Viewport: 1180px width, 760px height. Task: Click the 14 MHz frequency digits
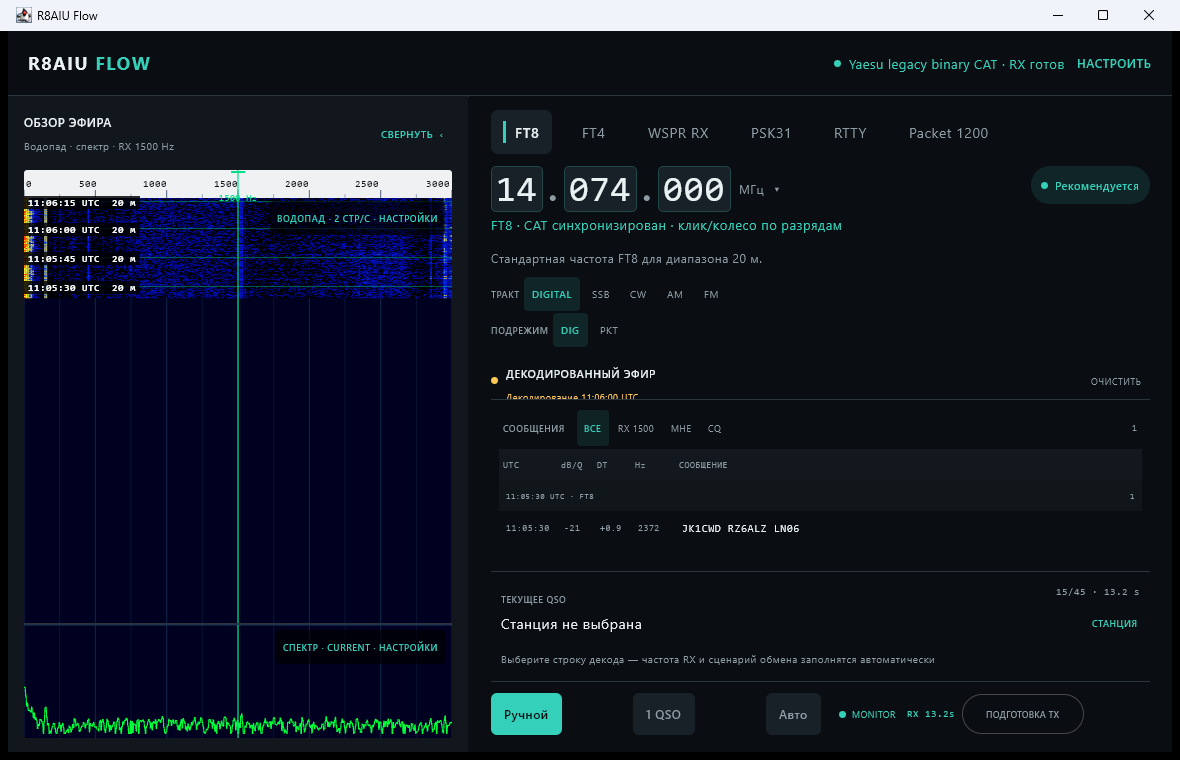(517, 189)
